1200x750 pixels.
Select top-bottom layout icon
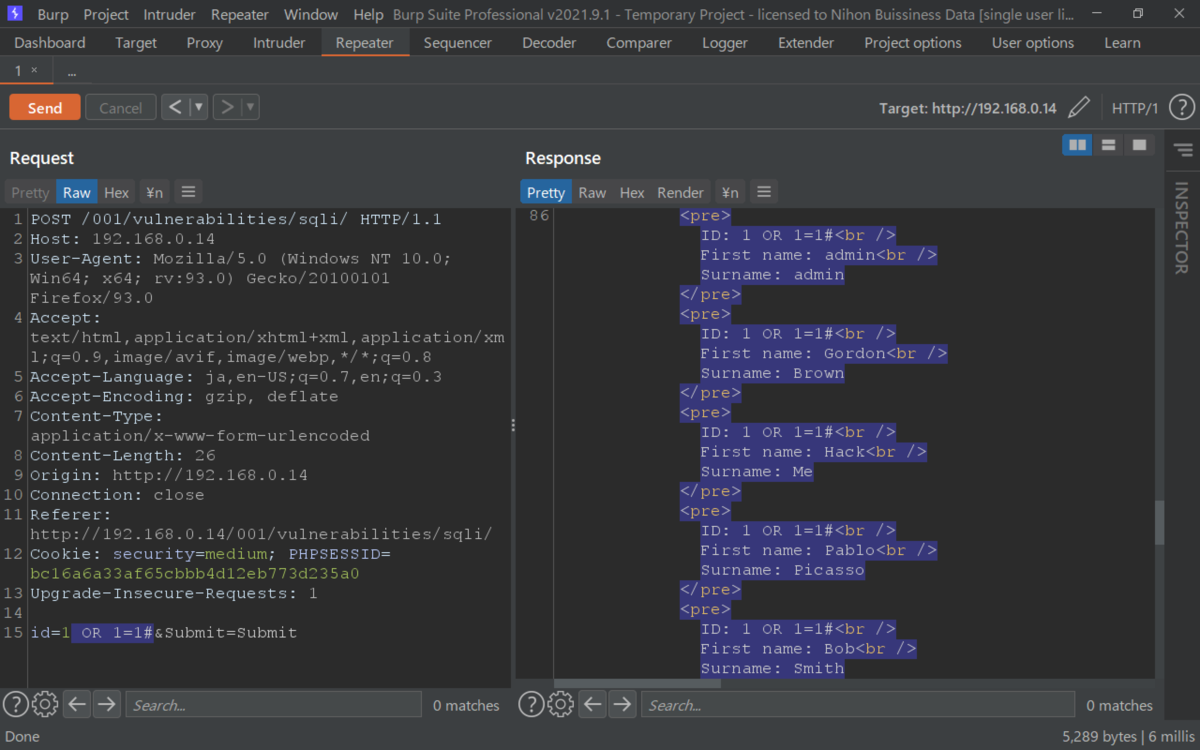click(x=1108, y=145)
